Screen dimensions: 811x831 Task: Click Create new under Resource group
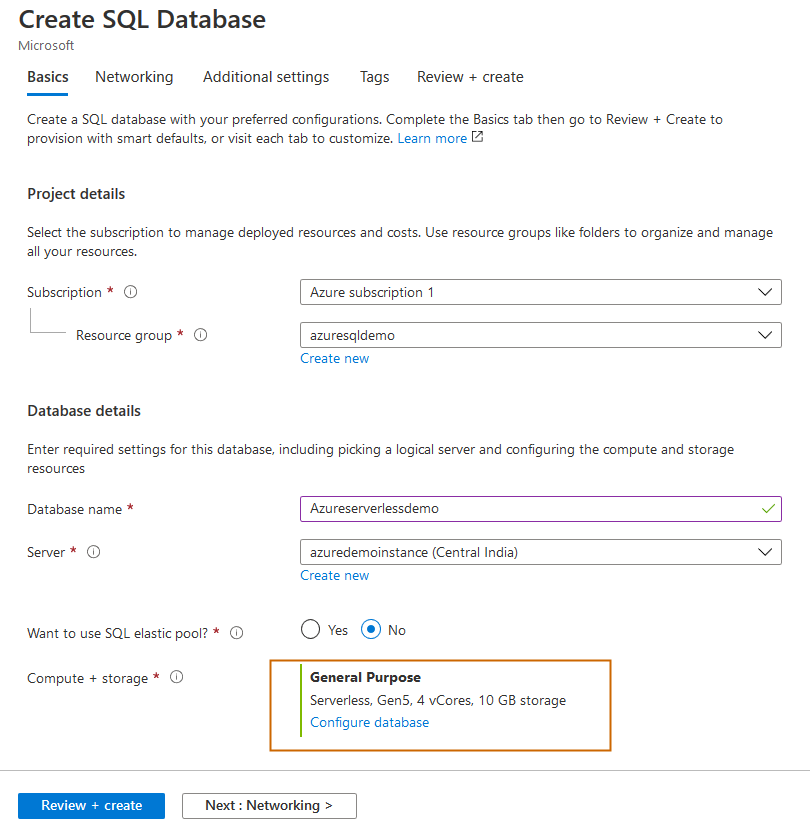click(x=334, y=359)
